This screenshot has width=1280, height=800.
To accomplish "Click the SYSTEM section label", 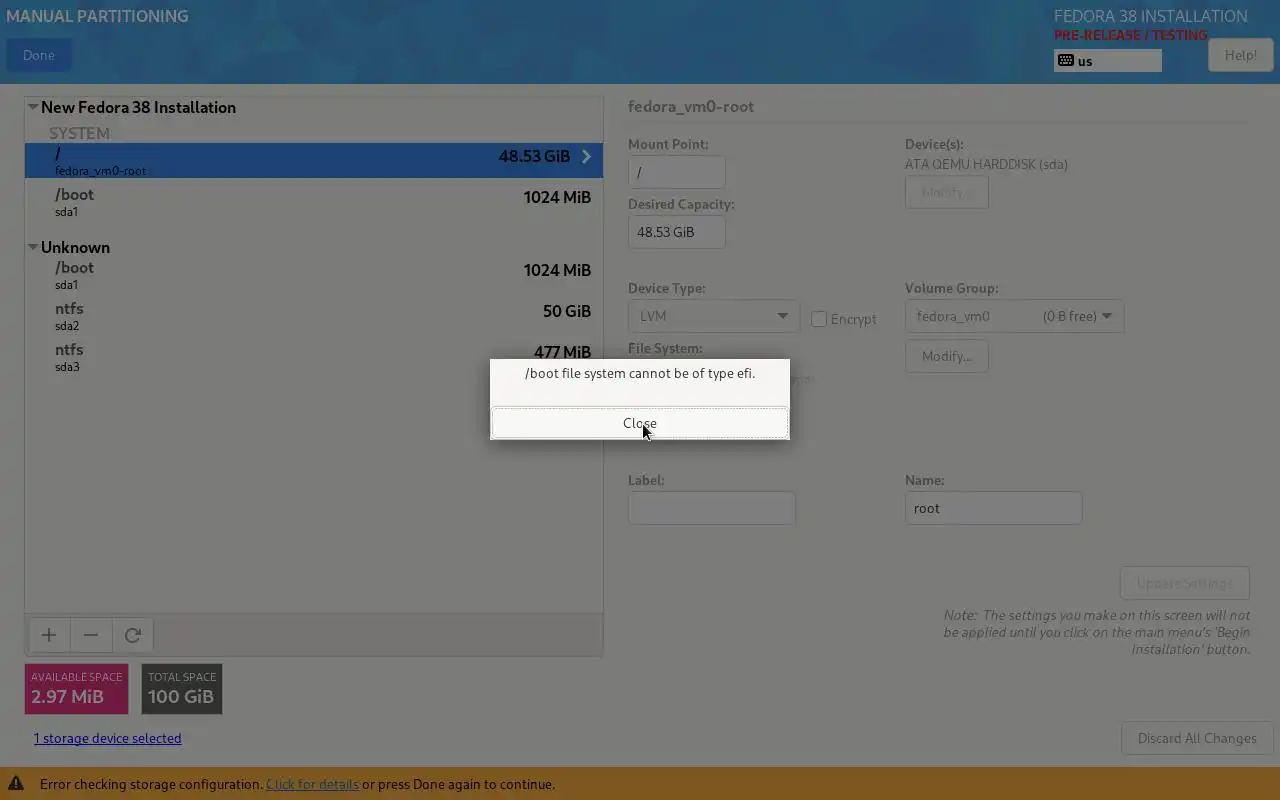I will click(x=79, y=133).
